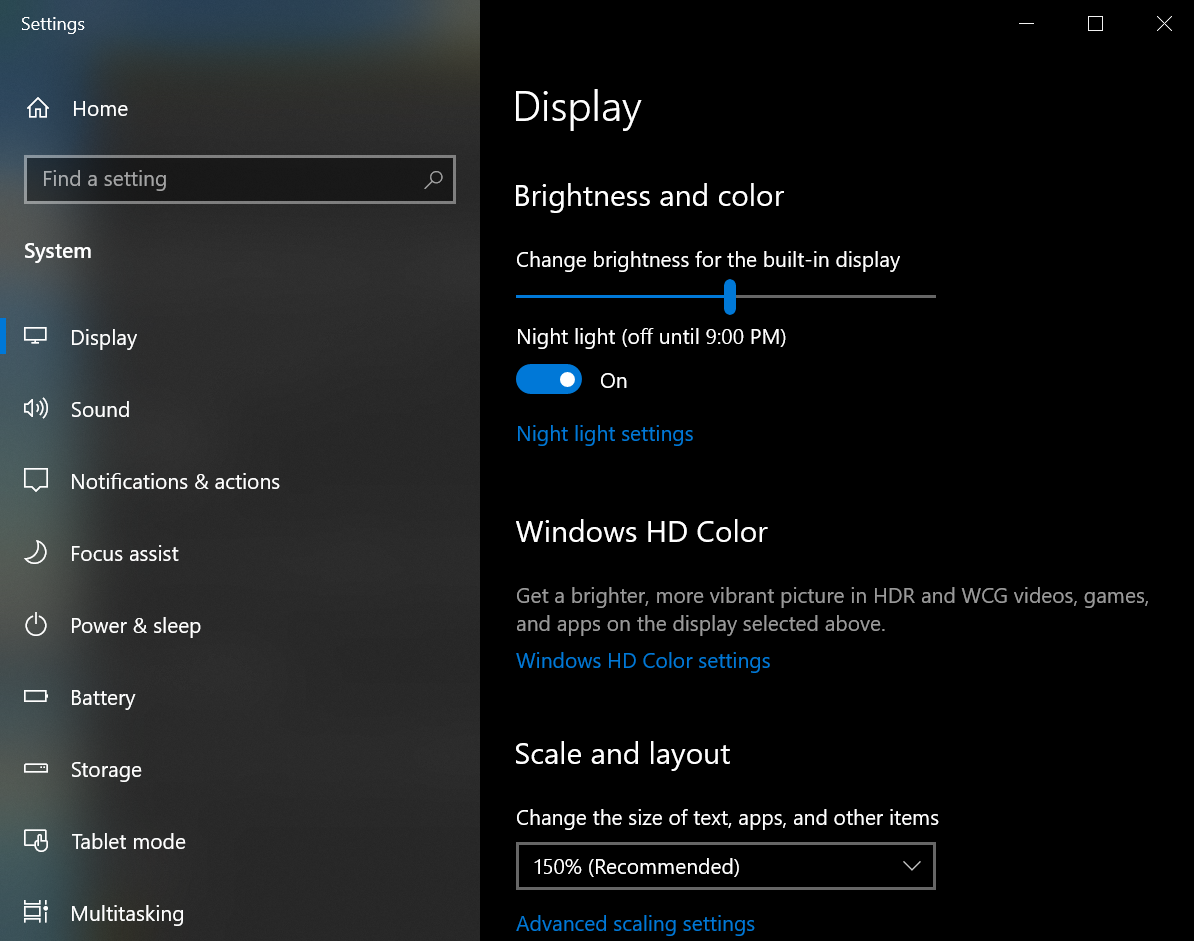The image size is (1194, 941).
Task: Open Battery settings label
Action: pos(103,698)
